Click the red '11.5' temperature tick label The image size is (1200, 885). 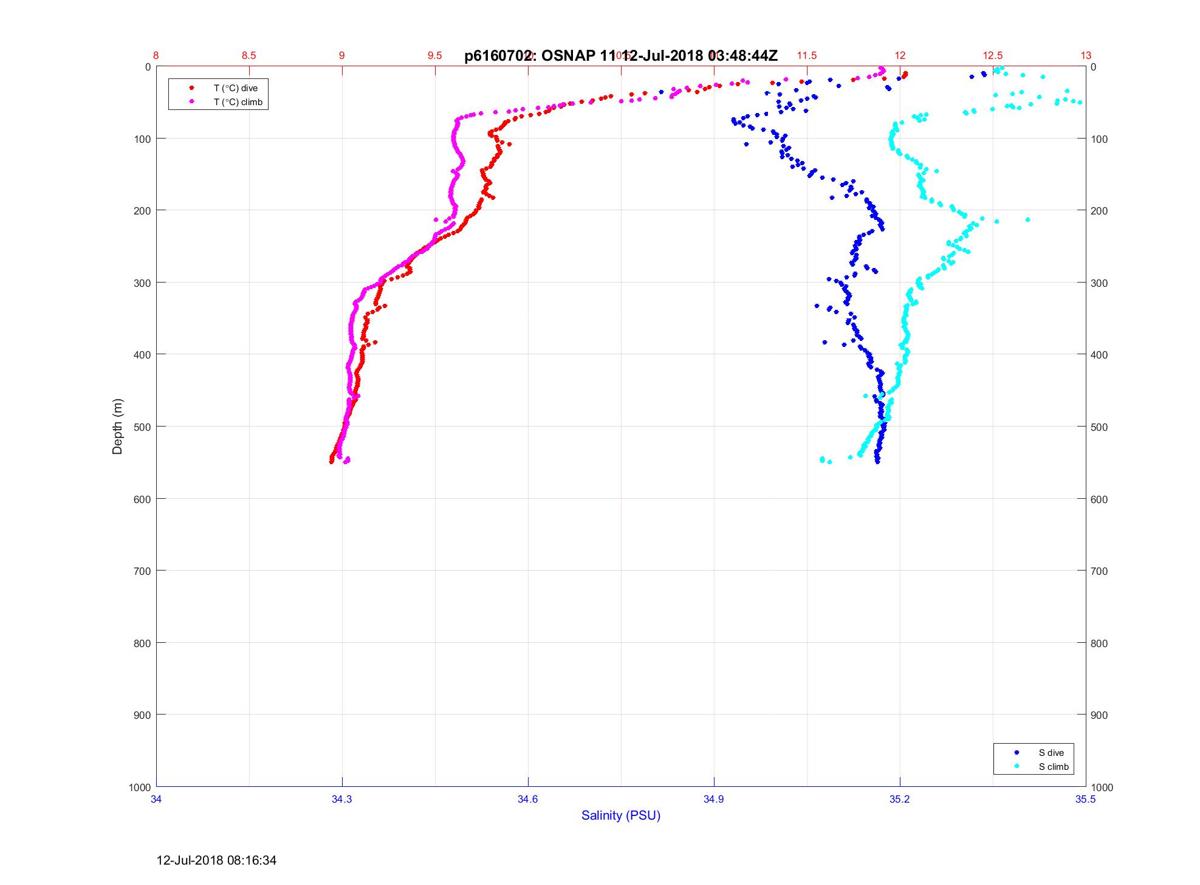click(x=807, y=55)
